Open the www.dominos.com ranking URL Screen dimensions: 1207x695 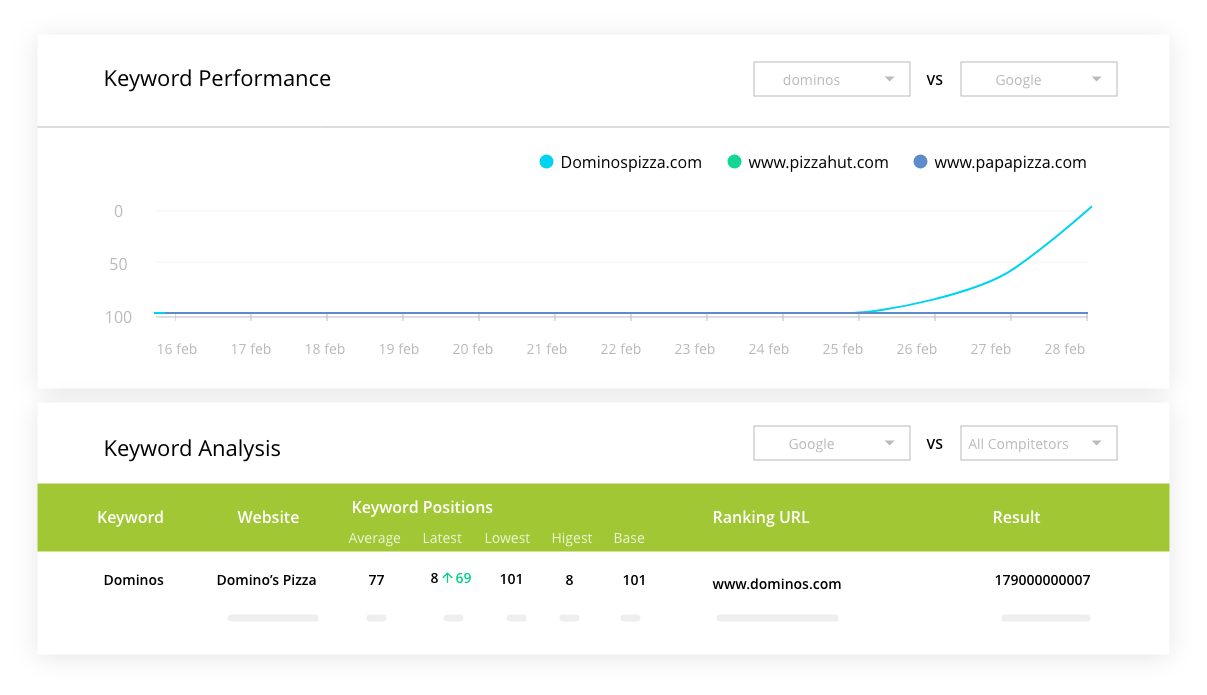tap(777, 584)
